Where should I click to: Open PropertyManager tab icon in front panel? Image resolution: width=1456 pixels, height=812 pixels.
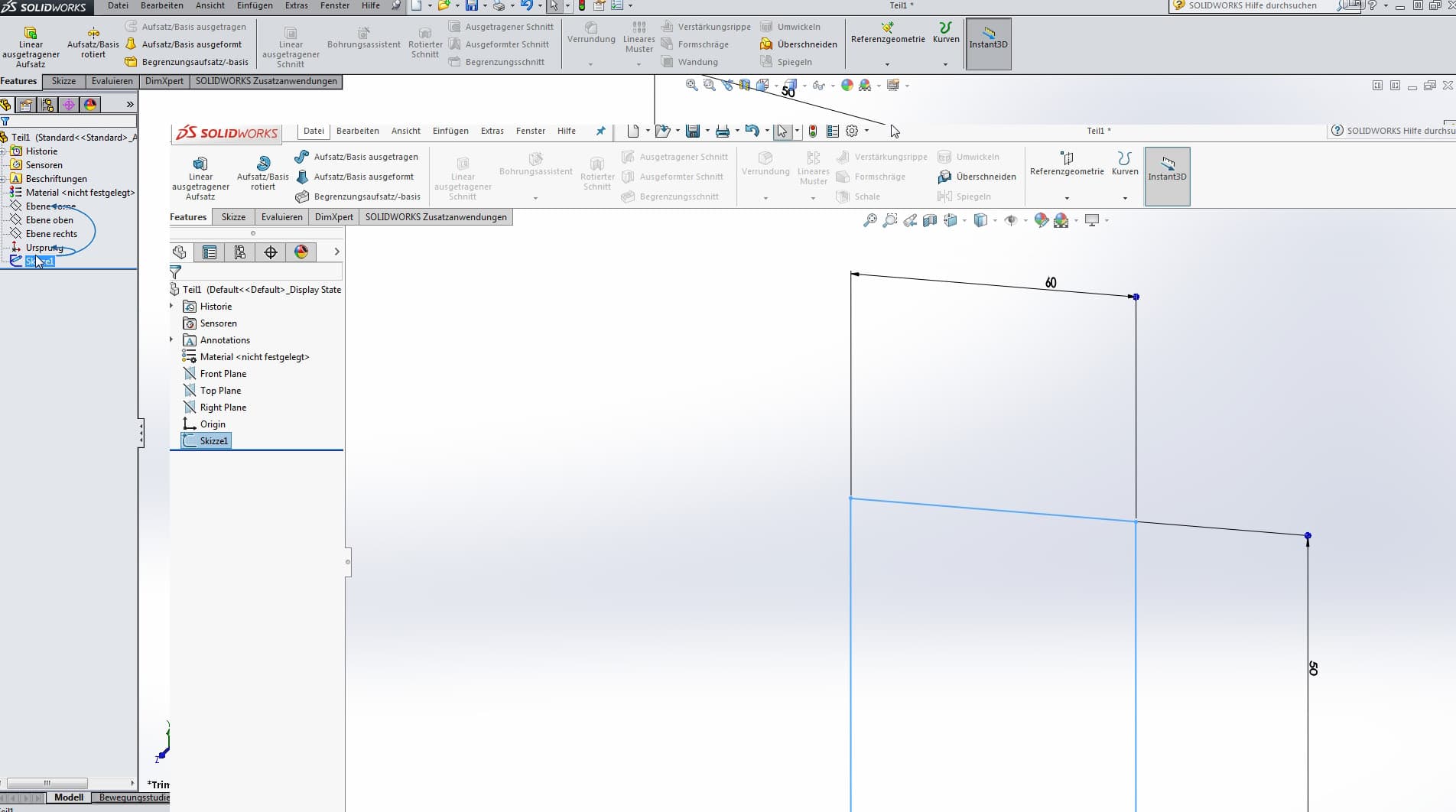(x=210, y=252)
